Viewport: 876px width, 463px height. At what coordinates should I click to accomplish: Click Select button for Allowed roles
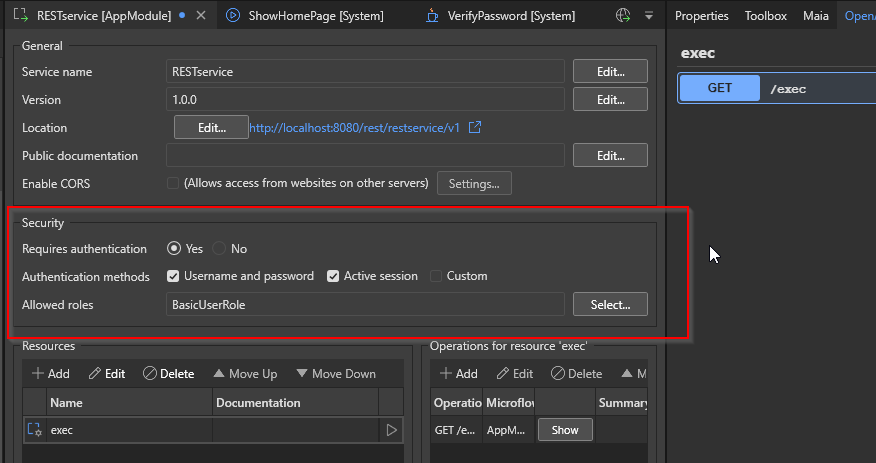pyautogui.click(x=610, y=304)
